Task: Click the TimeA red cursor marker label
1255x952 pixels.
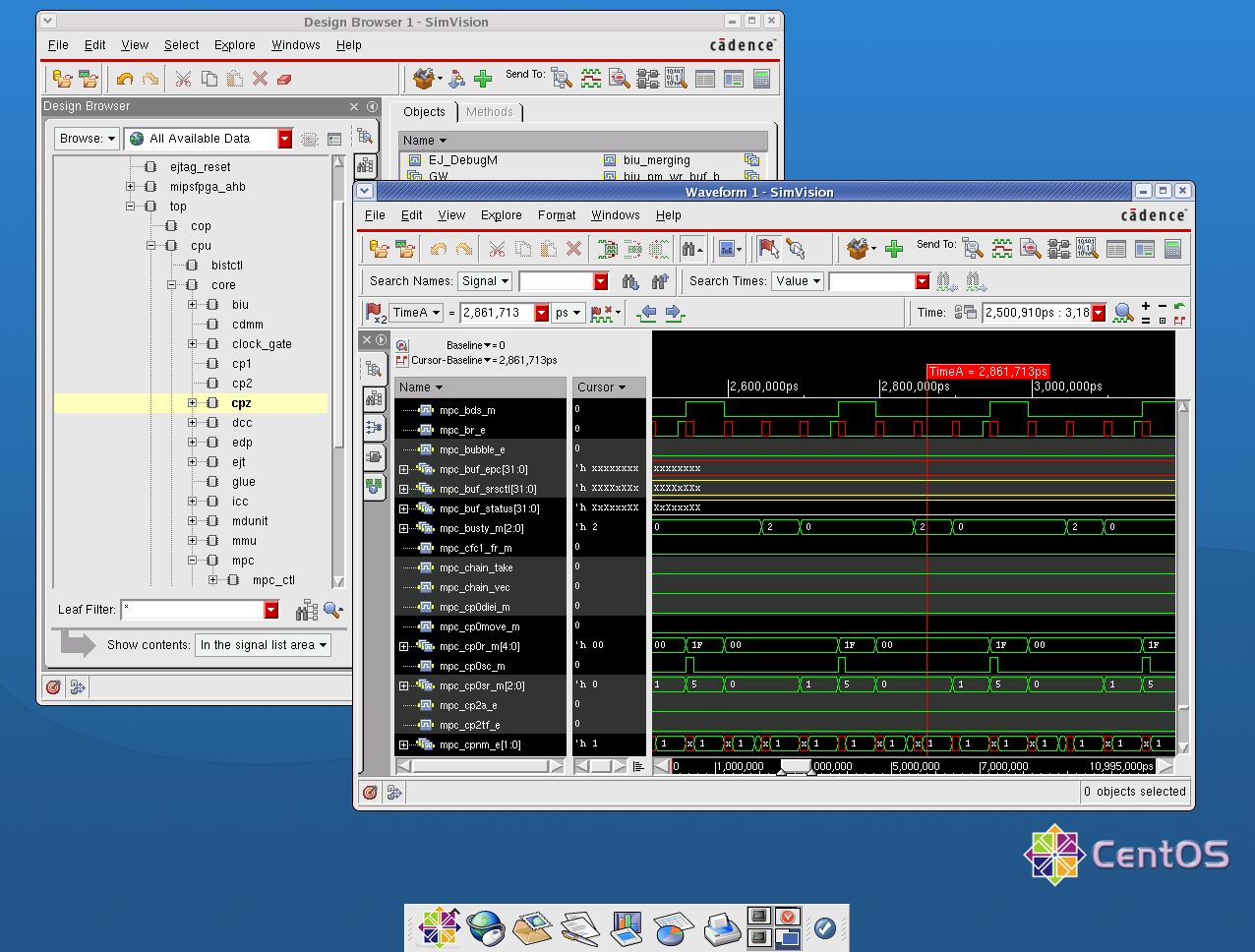Action: [987, 372]
